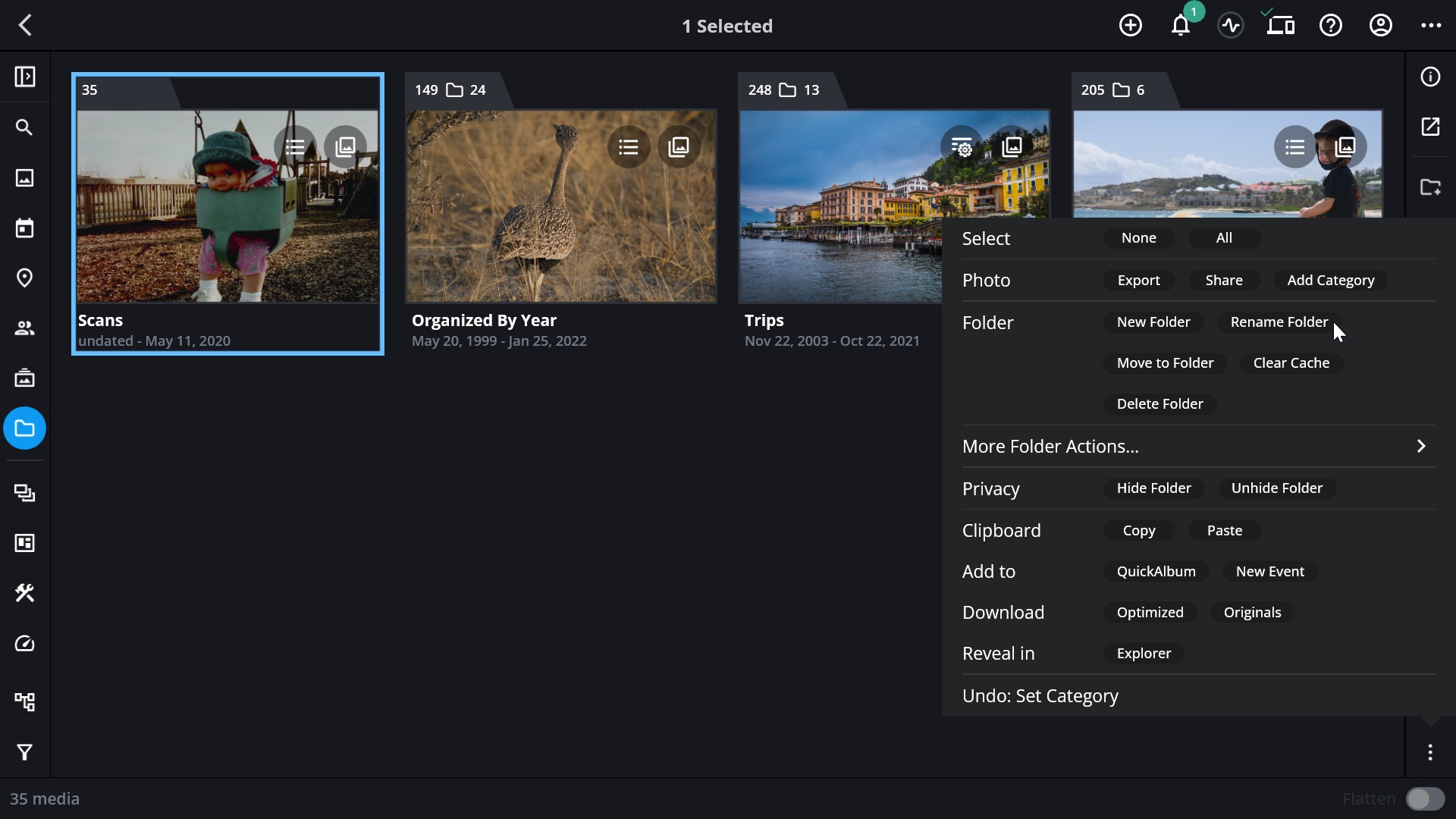The height and width of the screenshot is (819, 1456).
Task: Toggle the Flatten switch
Action: (1425, 799)
